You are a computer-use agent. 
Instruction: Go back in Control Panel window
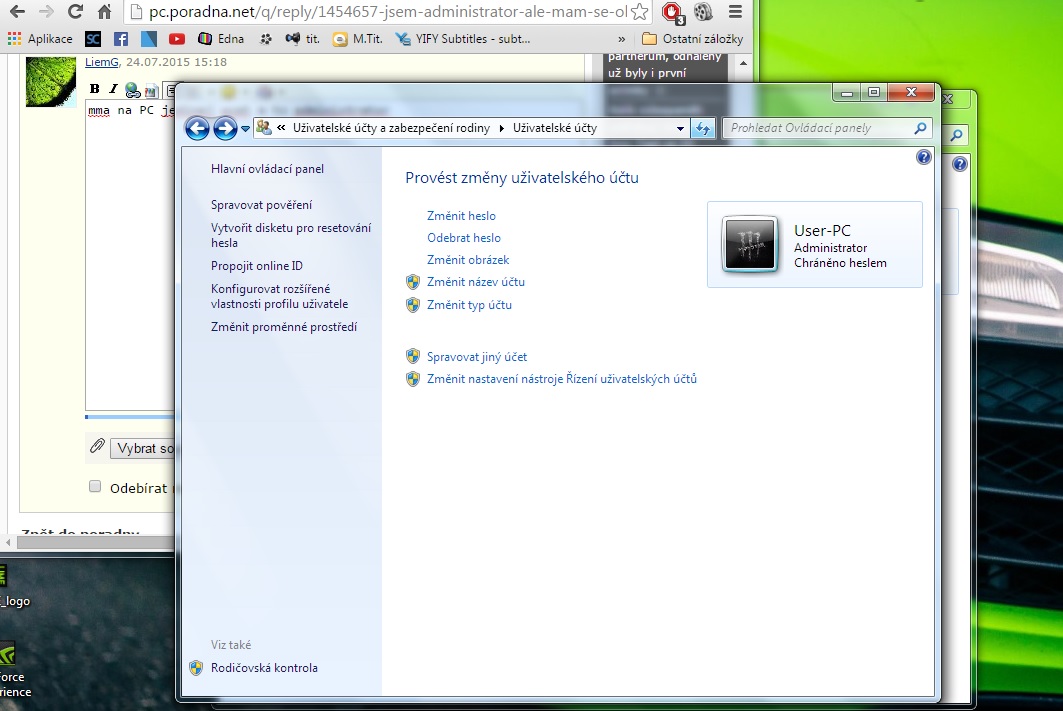(x=197, y=128)
